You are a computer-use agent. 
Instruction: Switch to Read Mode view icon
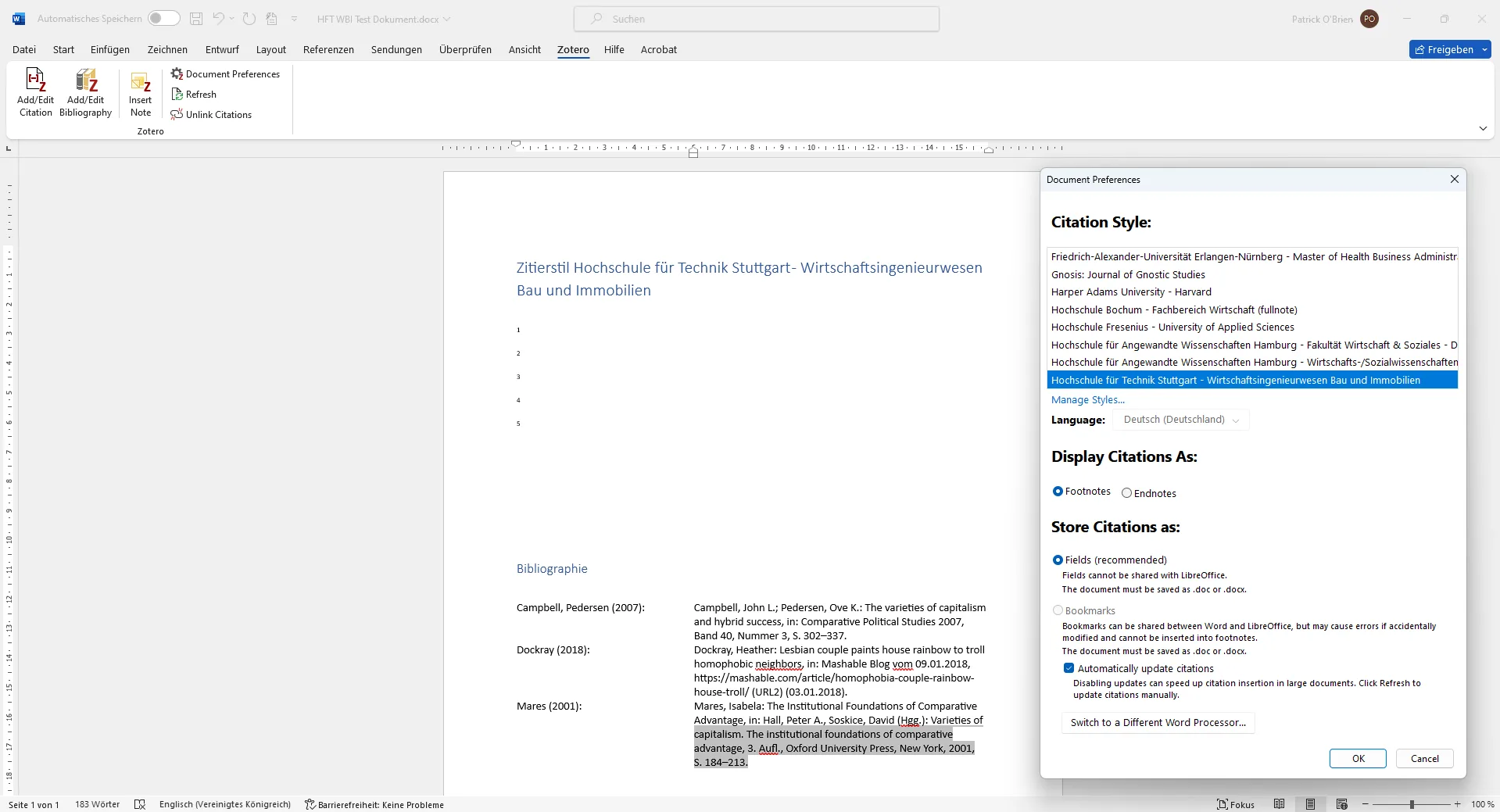pyautogui.click(x=1279, y=804)
